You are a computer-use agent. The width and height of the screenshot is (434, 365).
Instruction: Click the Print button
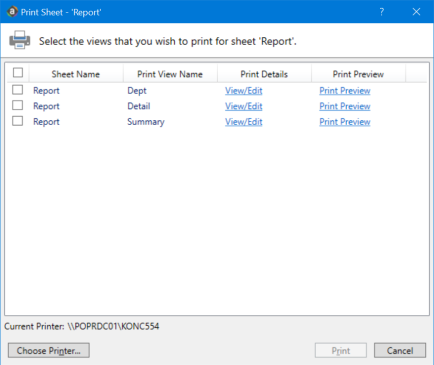tap(341, 350)
